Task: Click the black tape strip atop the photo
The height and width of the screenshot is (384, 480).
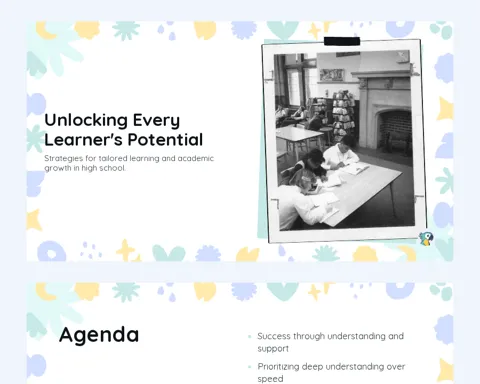Action: pyautogui.click(x=342, y=41)
